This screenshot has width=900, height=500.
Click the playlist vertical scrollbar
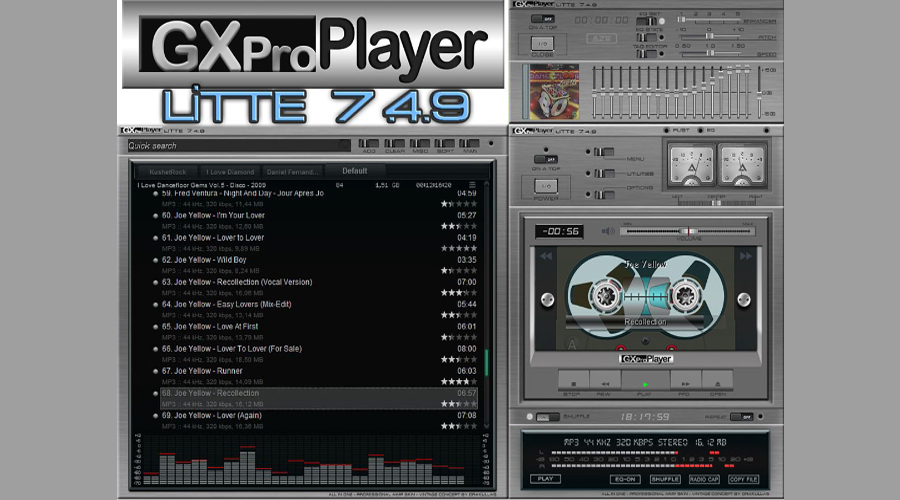pos(487,306)
